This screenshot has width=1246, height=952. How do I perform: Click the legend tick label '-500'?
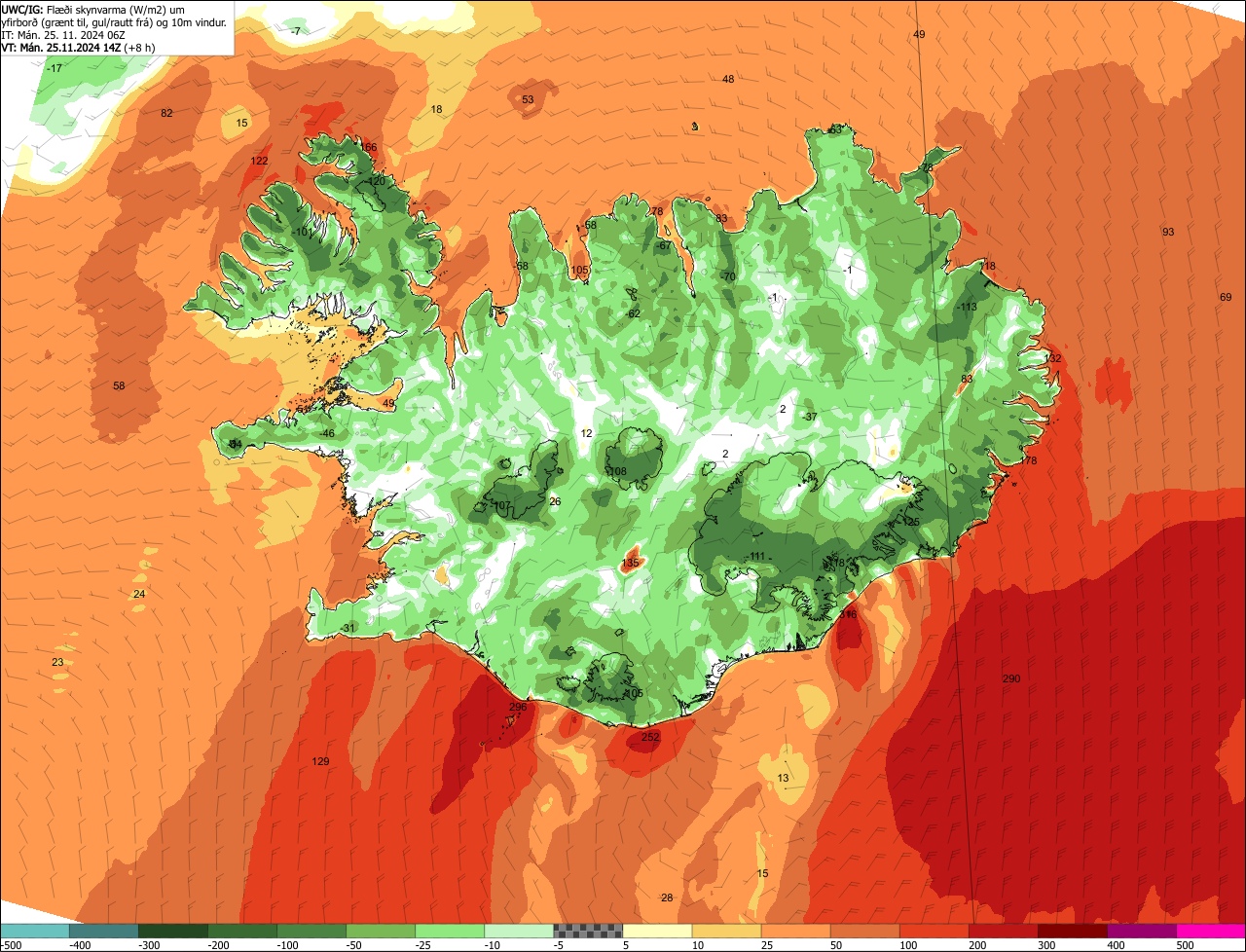pyautogui.click(x=12, y=945)
